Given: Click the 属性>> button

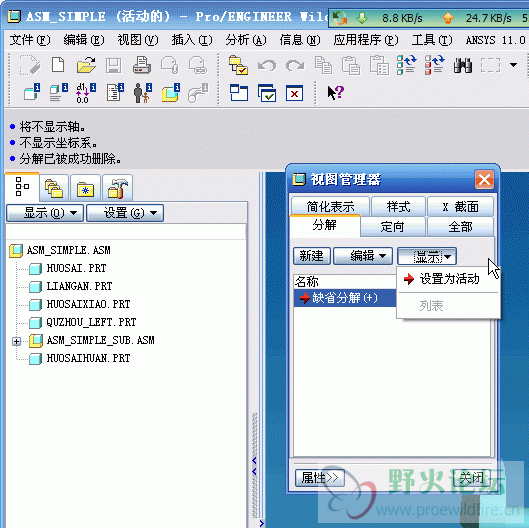Looking at the screenshot, I should (319, 478).
